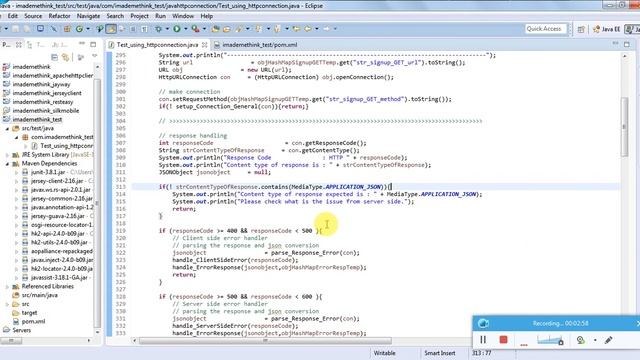Screen dimensions: 640x360
Task: Open the New Class dropdown arrow
Action: pyautogui.click(x=88, y=29)
